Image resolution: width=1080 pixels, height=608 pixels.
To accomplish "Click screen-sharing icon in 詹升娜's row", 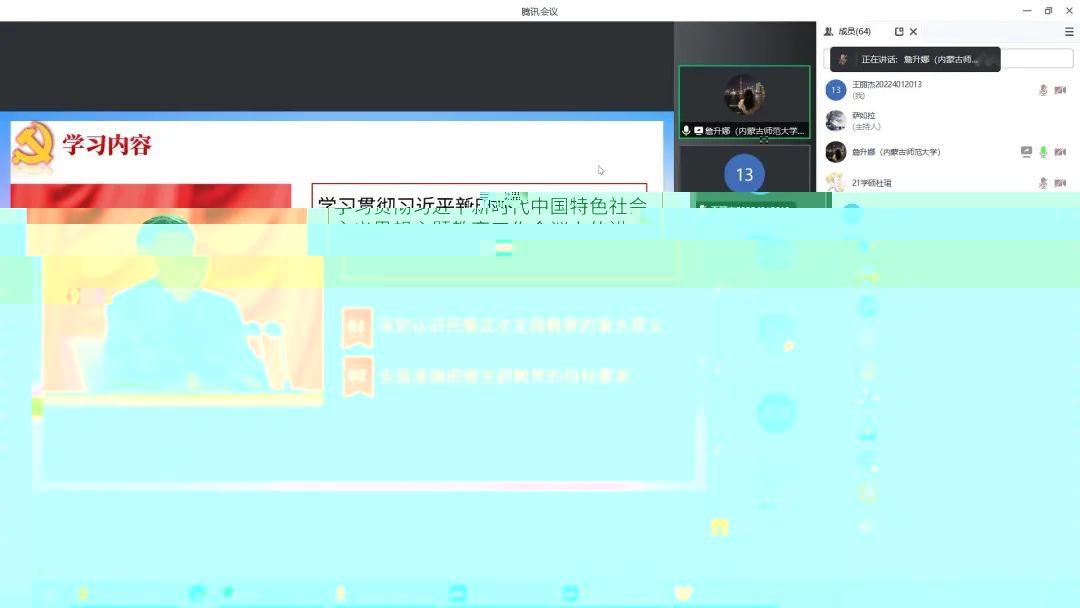I will [1026, 152].
